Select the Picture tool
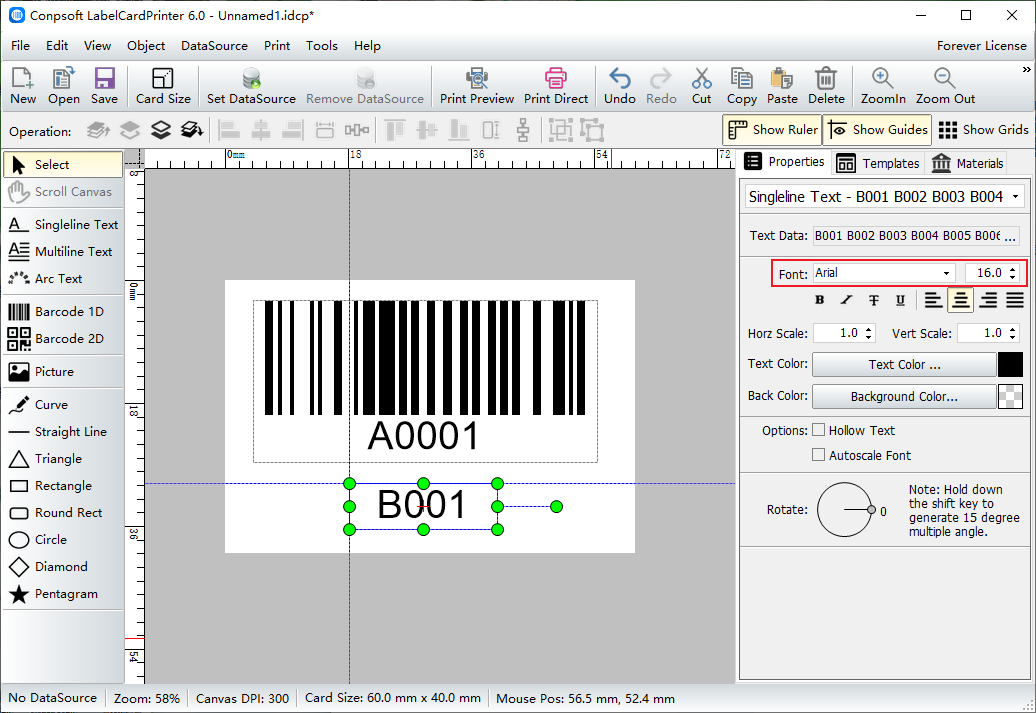 coord(63,372)
